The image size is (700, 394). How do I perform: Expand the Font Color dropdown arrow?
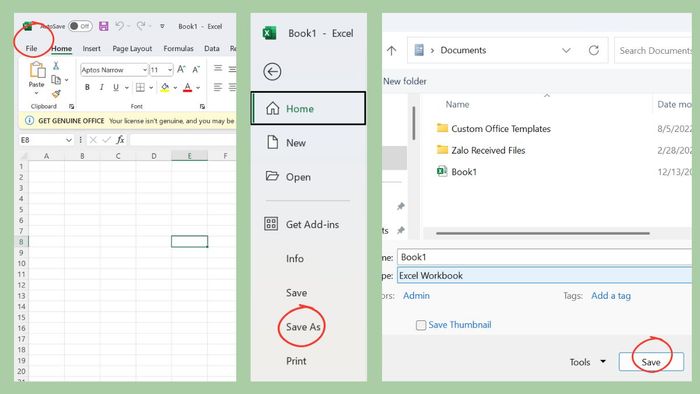tap(198, 88)
